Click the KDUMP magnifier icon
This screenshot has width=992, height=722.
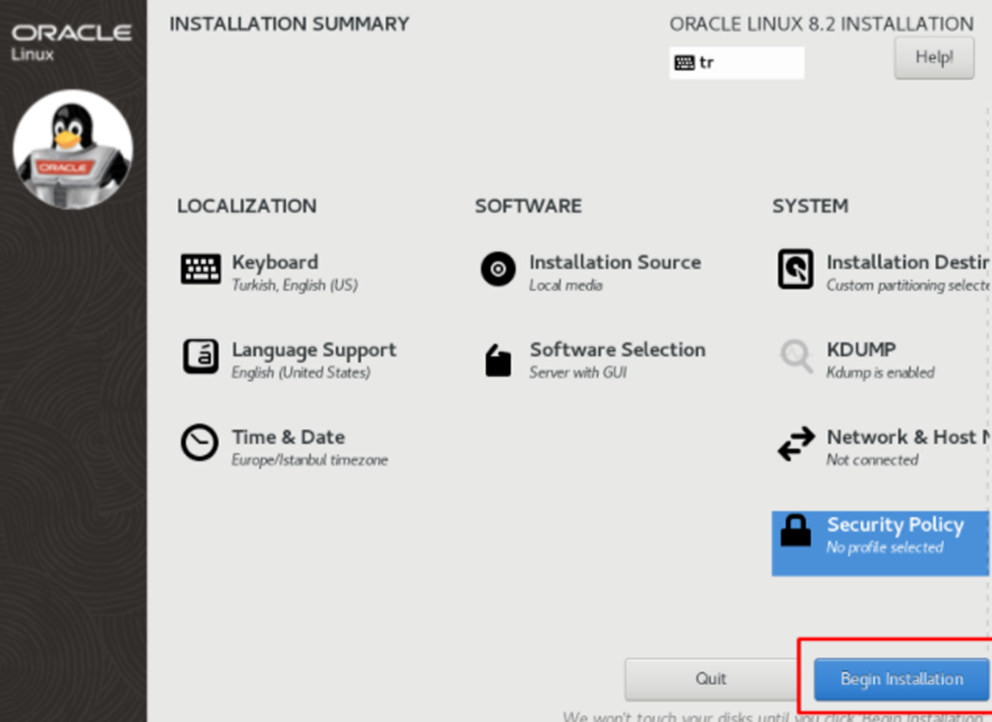click(x=796, y=357)
